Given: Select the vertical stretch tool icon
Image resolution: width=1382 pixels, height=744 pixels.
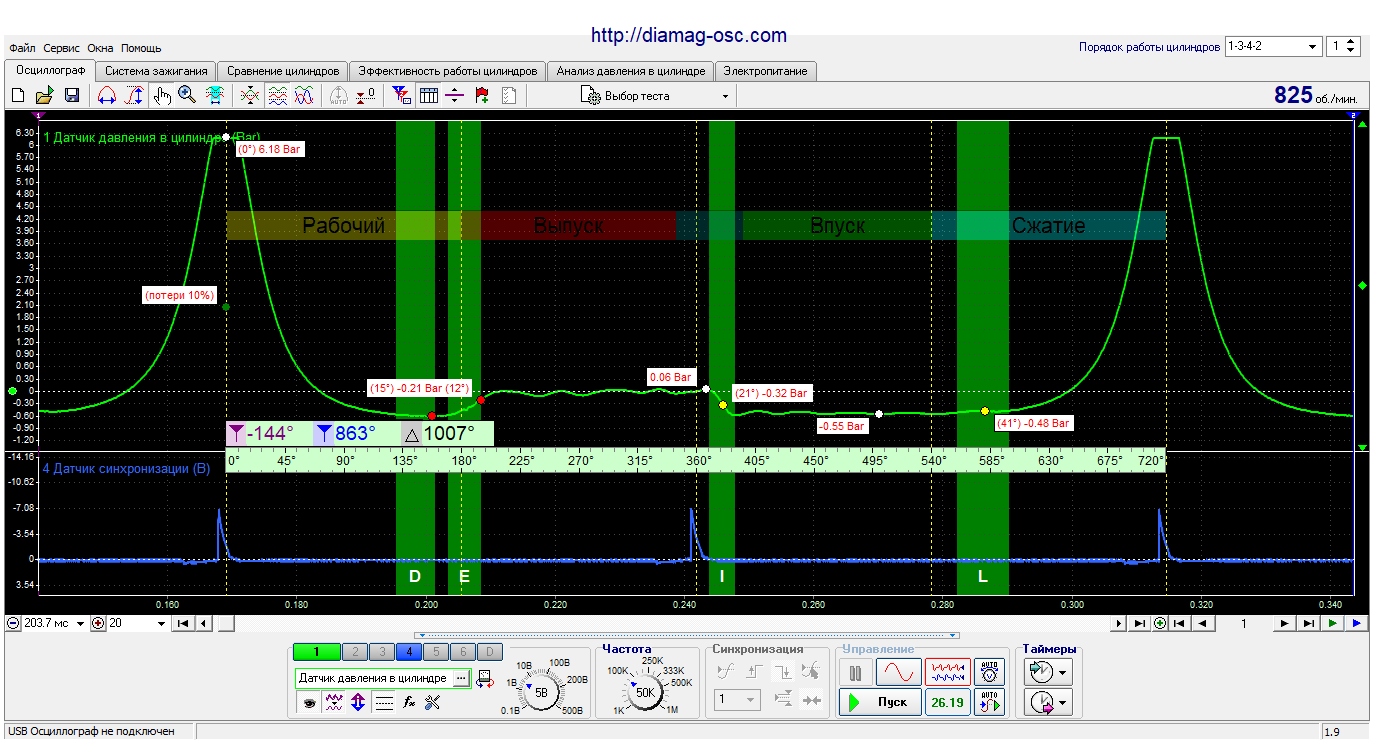Looking at the screenshot, I should pos(134,96).
